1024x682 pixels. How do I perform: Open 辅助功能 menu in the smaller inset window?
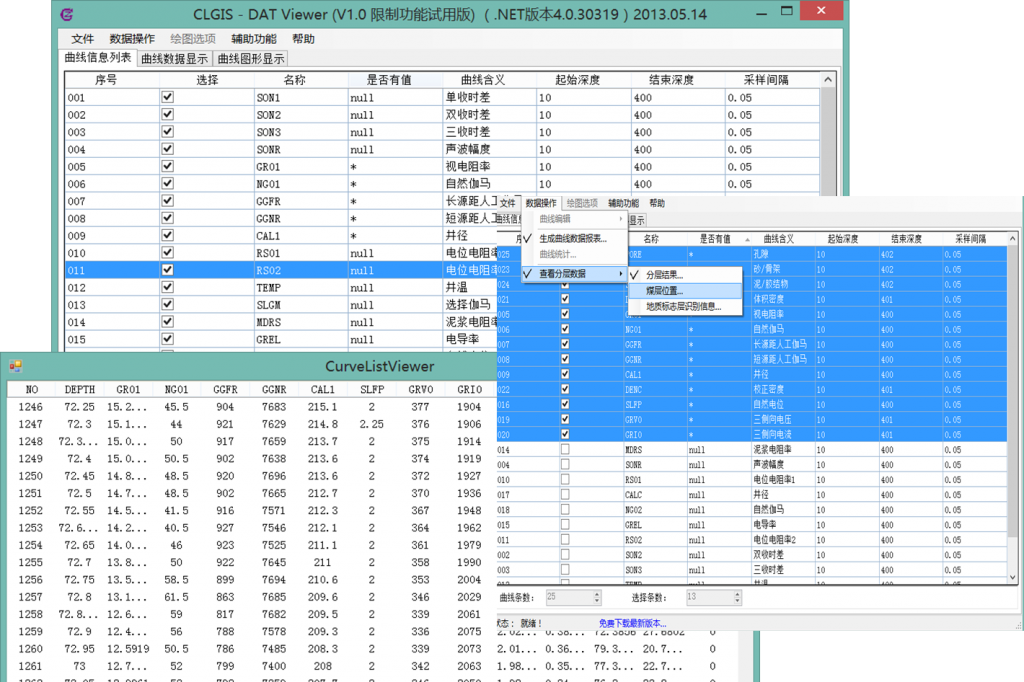(624, 203)
